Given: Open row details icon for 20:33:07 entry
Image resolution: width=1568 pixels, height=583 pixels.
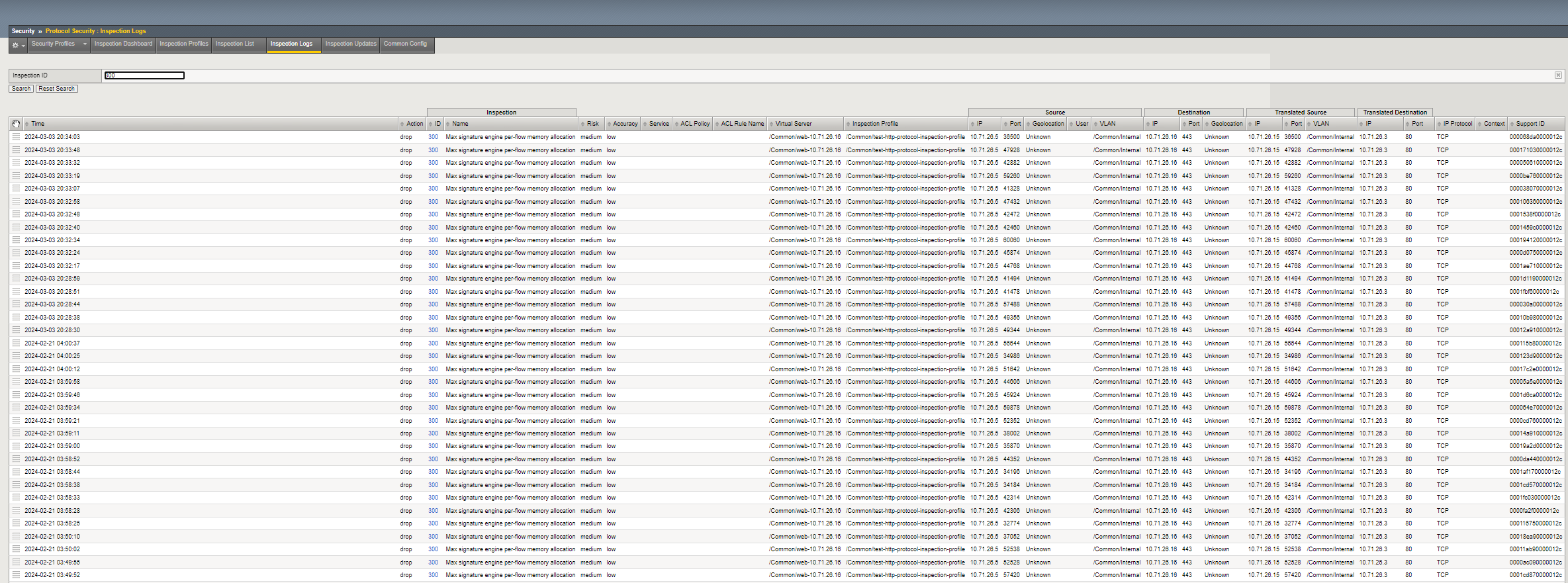Looking at the screenshot, I should click(16, 189).
